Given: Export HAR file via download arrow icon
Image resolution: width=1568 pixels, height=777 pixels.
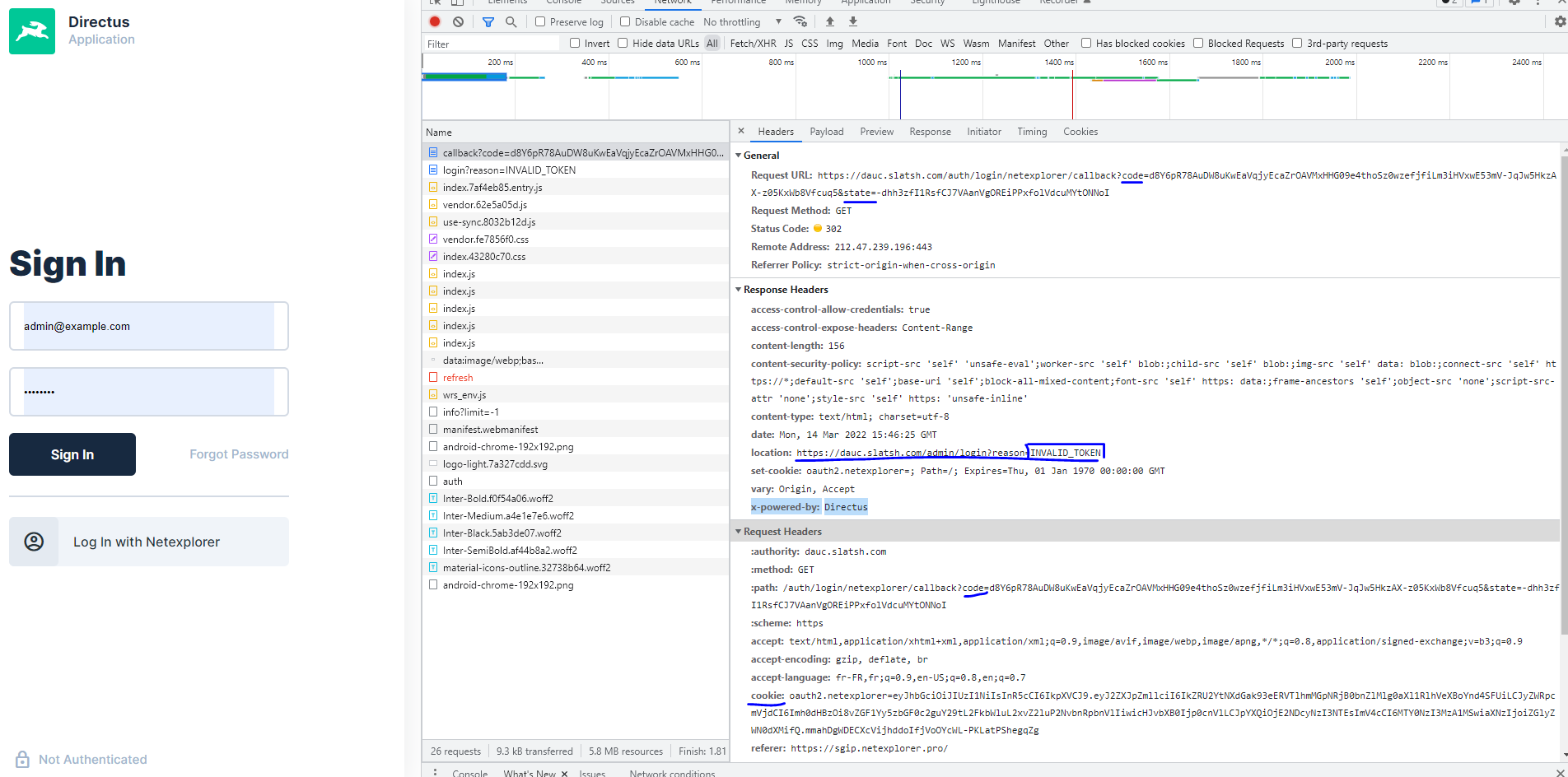Looking at the screenshot, I should (853, 21).
